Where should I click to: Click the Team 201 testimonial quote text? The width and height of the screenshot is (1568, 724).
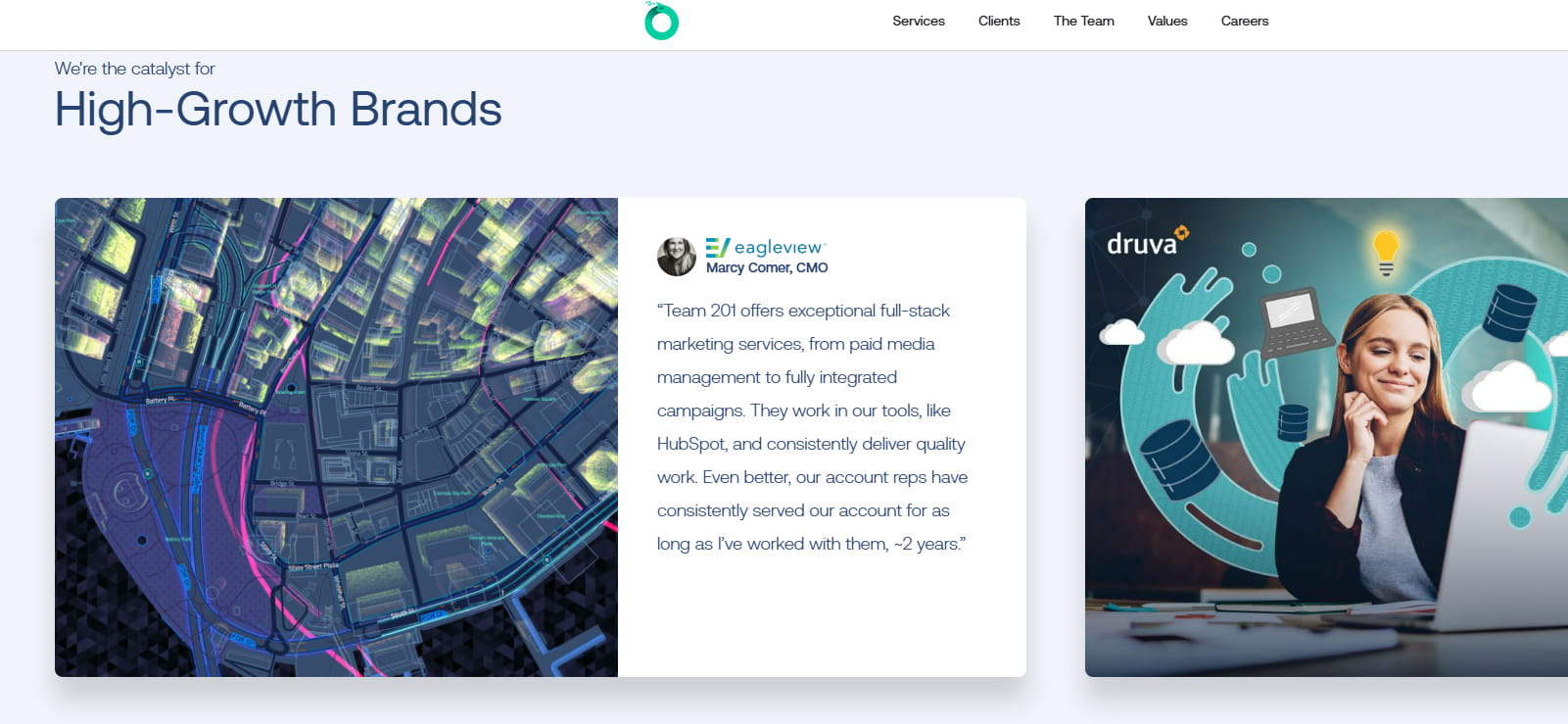(811, 427)
